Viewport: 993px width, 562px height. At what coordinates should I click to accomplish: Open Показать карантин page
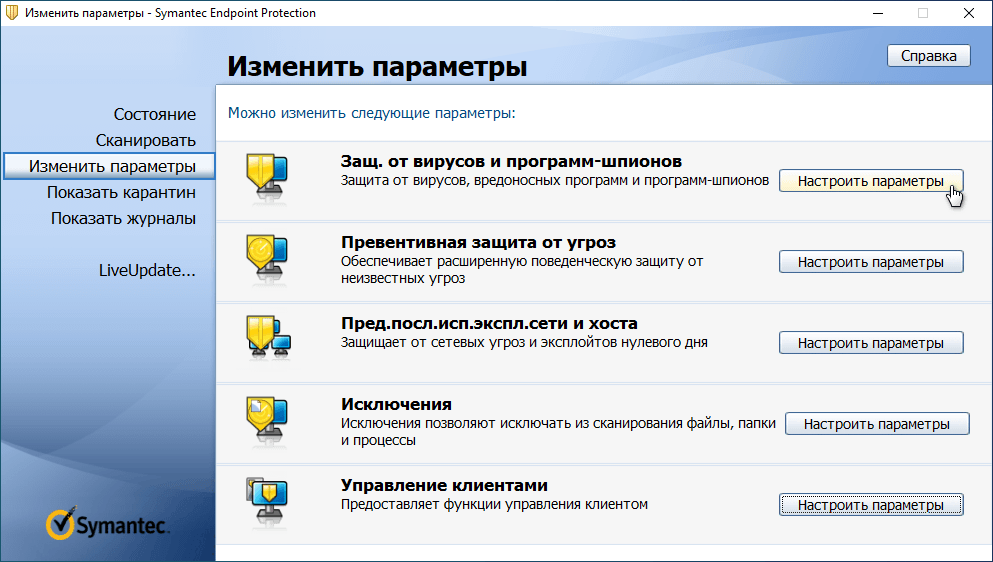point(121,192)
